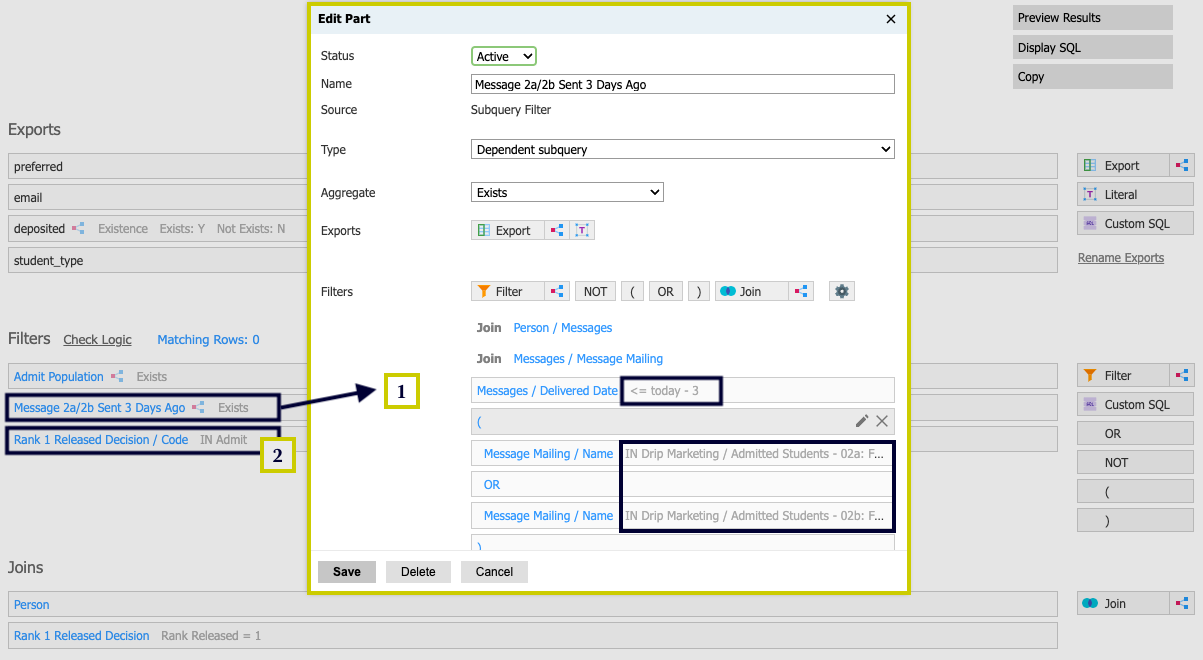Image resolution: width=1203 pixels, height=660 pixels.
Task: Click subquery icon next to dialog Export button
Action: click(x=557, y=230)
